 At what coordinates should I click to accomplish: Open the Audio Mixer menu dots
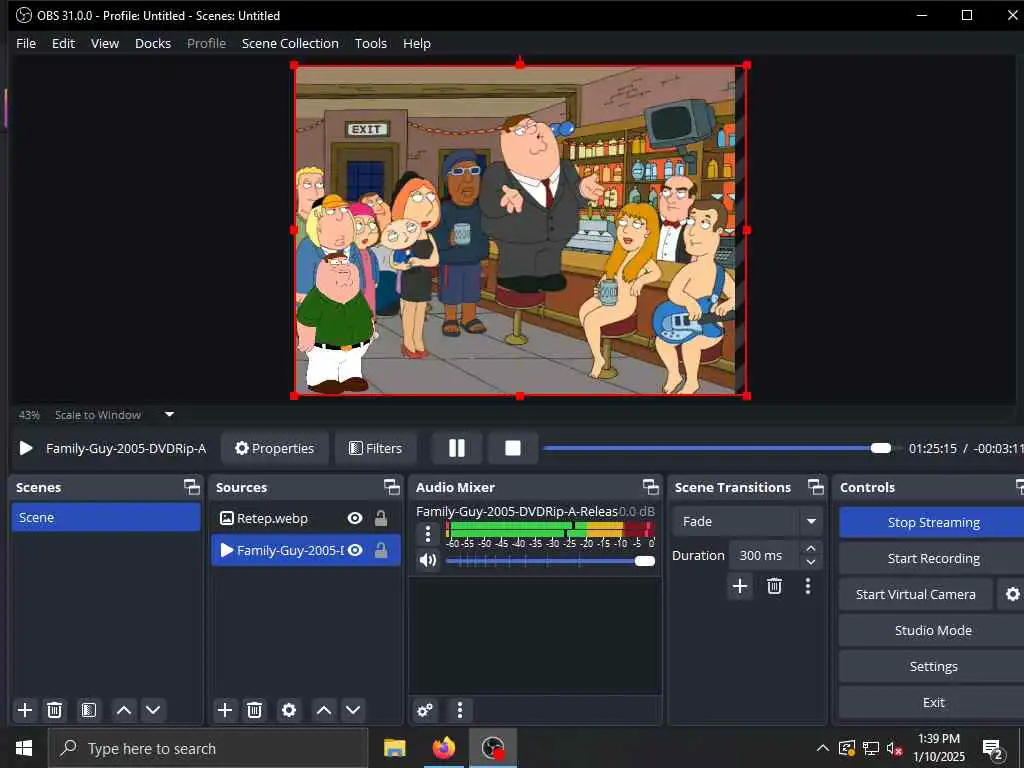(460, 710)
